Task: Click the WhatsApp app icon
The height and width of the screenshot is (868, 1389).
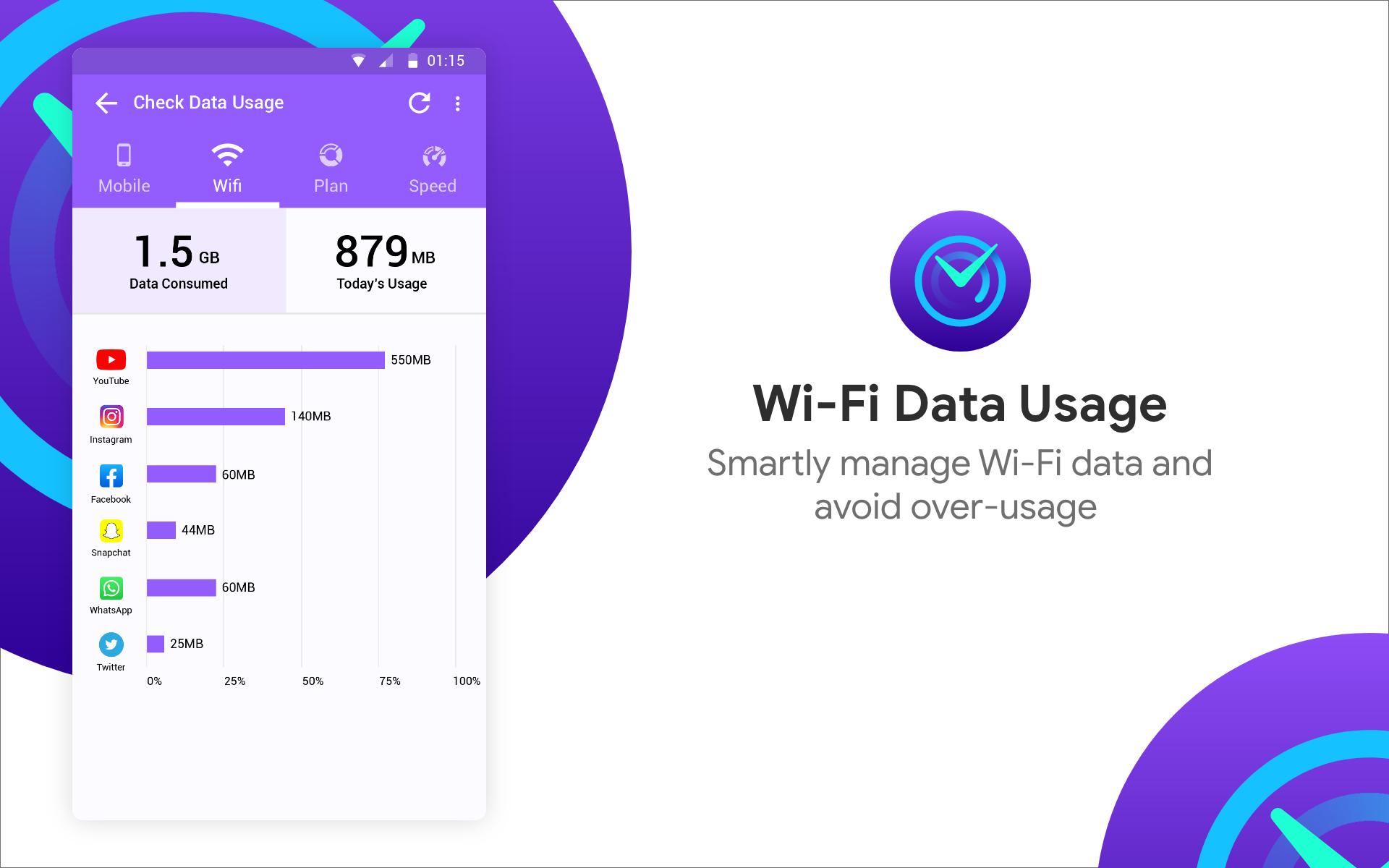Action: [111, 588]
